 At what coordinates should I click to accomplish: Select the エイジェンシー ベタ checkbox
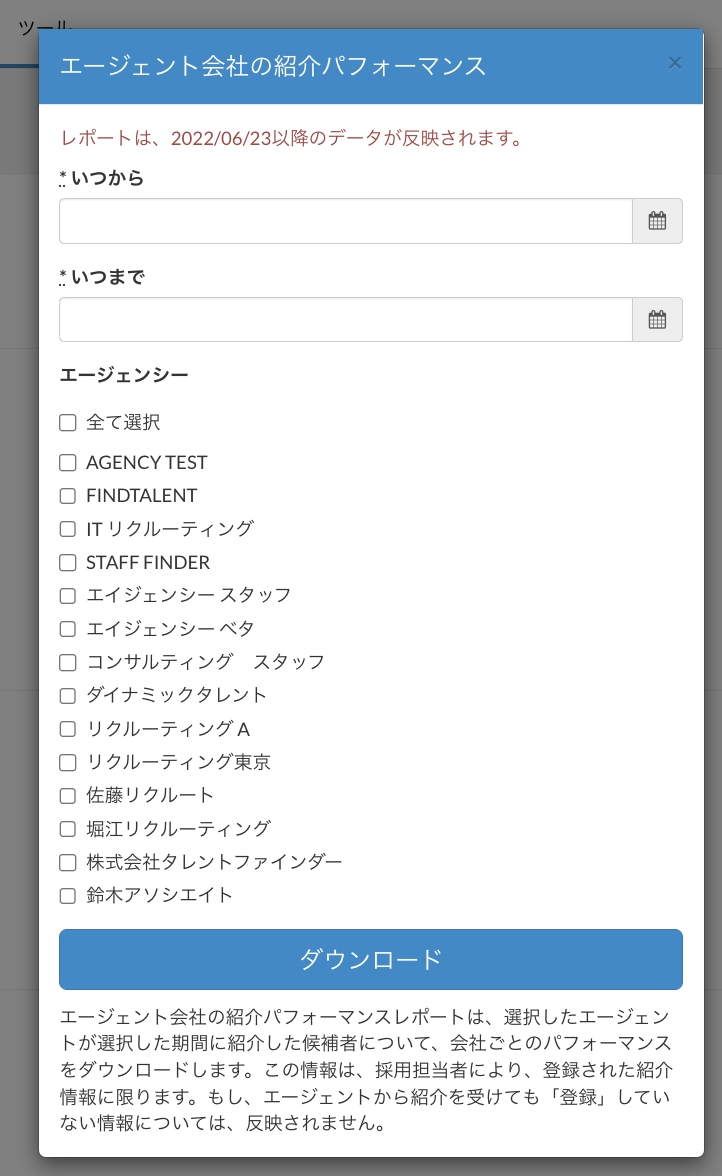pos(68,629)
